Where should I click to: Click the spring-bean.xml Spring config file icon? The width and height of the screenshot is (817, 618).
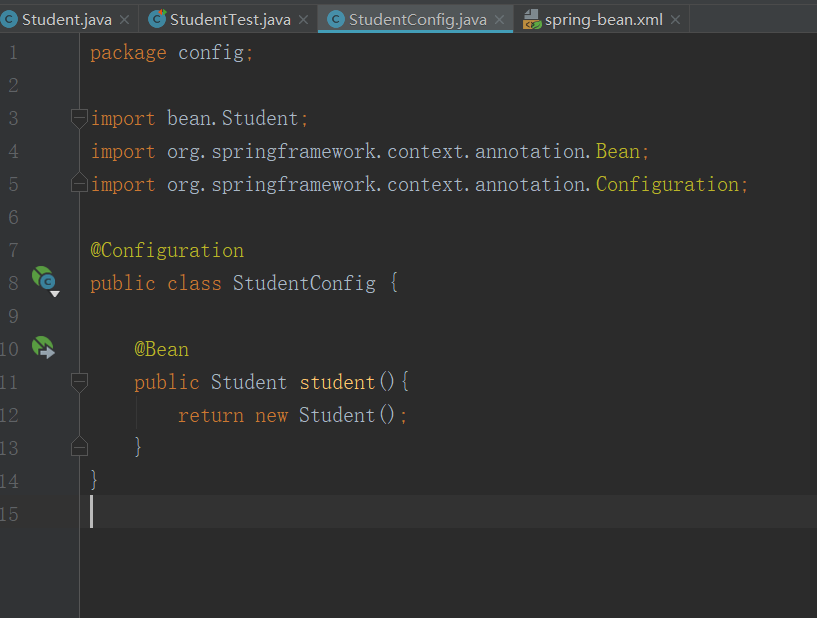click(531, 20)
